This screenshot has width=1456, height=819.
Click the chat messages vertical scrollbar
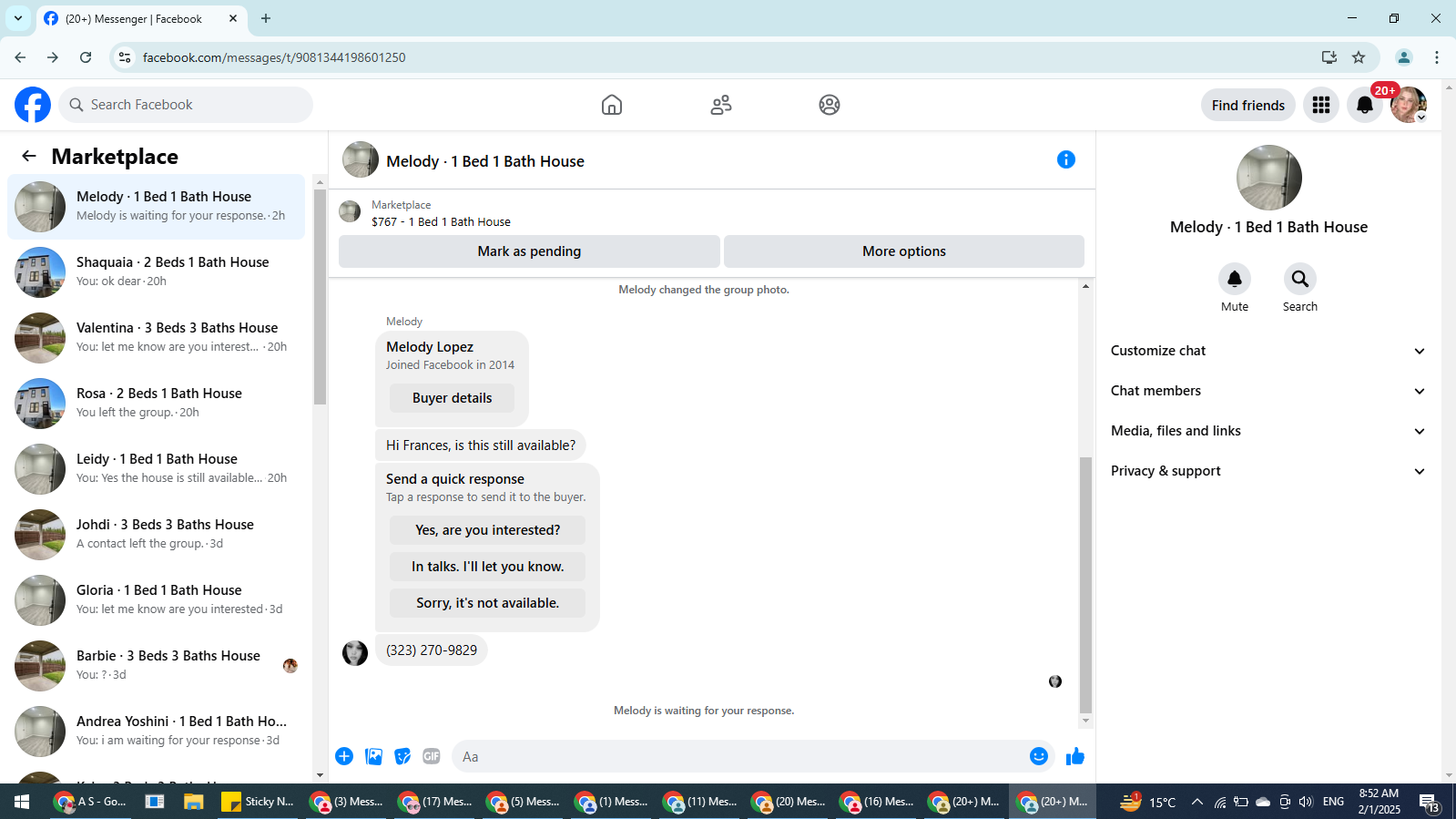coord(1085,585)
